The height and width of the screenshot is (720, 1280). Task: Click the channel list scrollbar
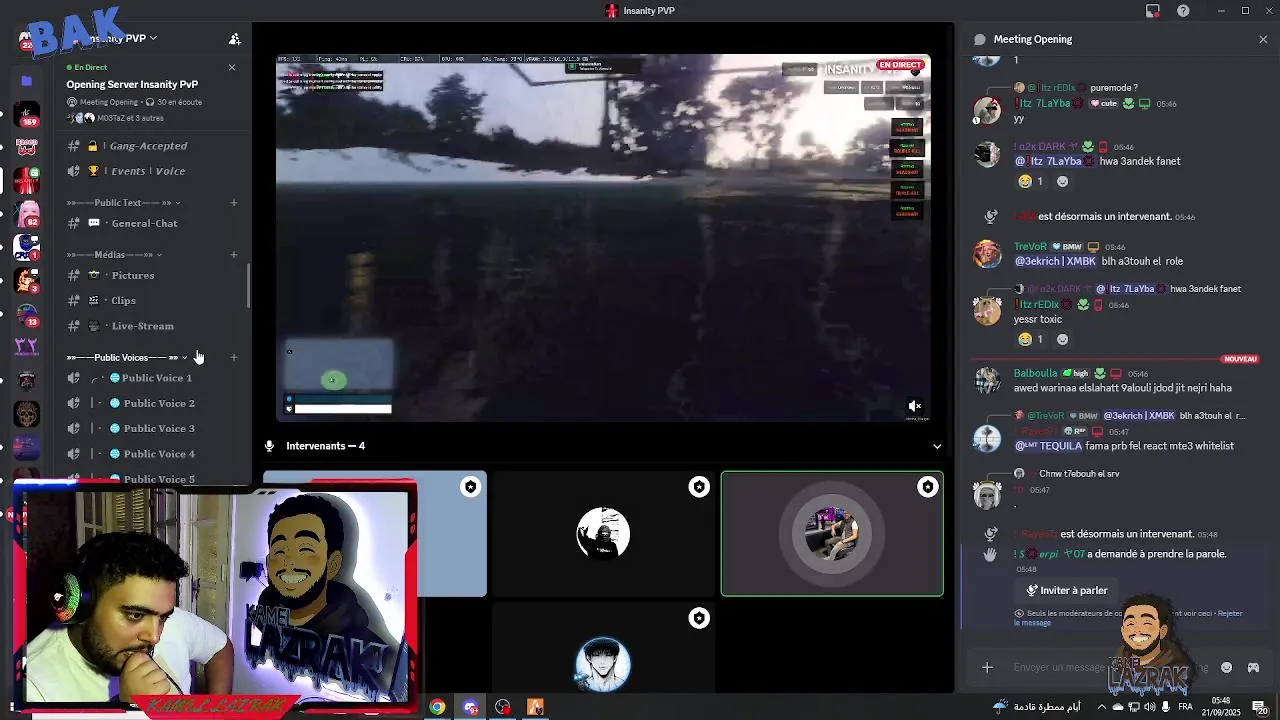point(249,286)
